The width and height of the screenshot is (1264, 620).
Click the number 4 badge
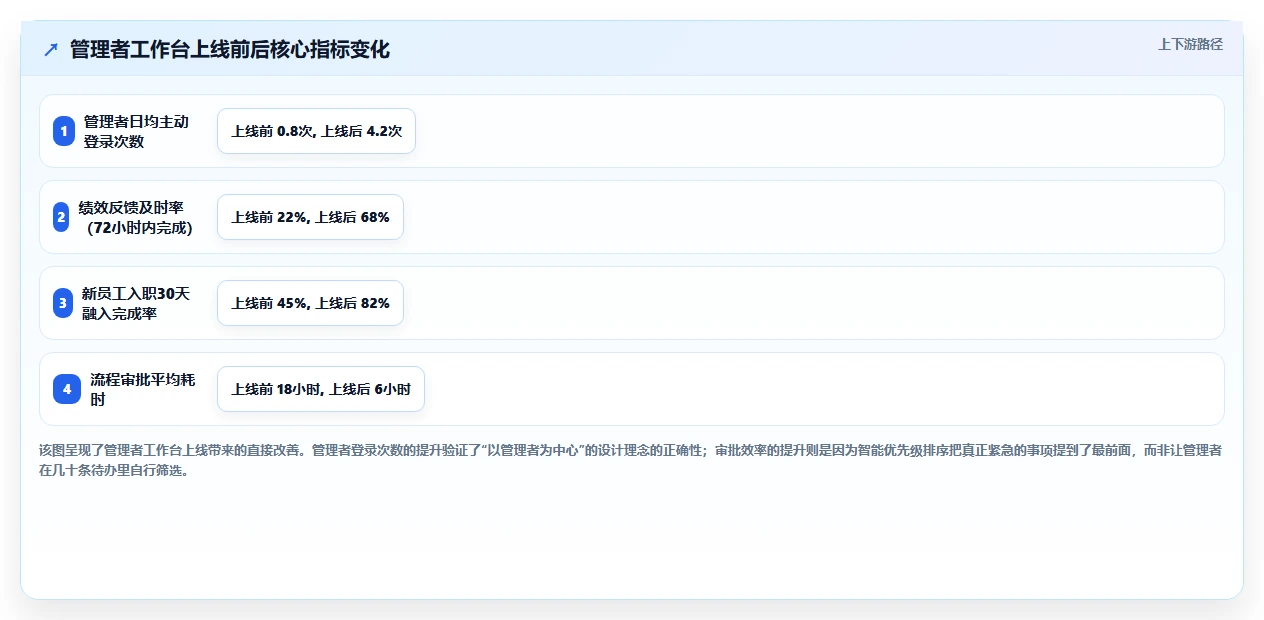point(67,389)
